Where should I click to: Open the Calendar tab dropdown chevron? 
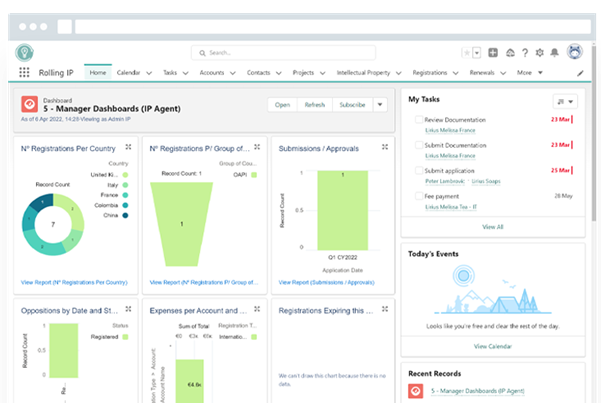click(149, 73)
